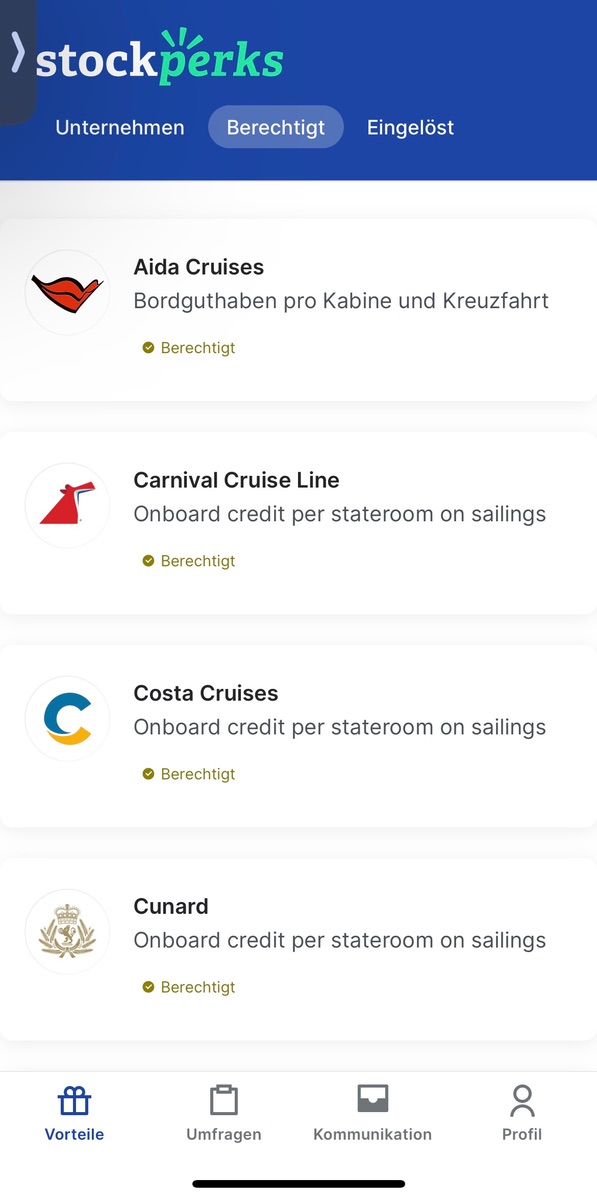The height and width of the screenshot is (1200, 597).
Task: Open the Aida Cruises title
Action: tap(199, 267)
